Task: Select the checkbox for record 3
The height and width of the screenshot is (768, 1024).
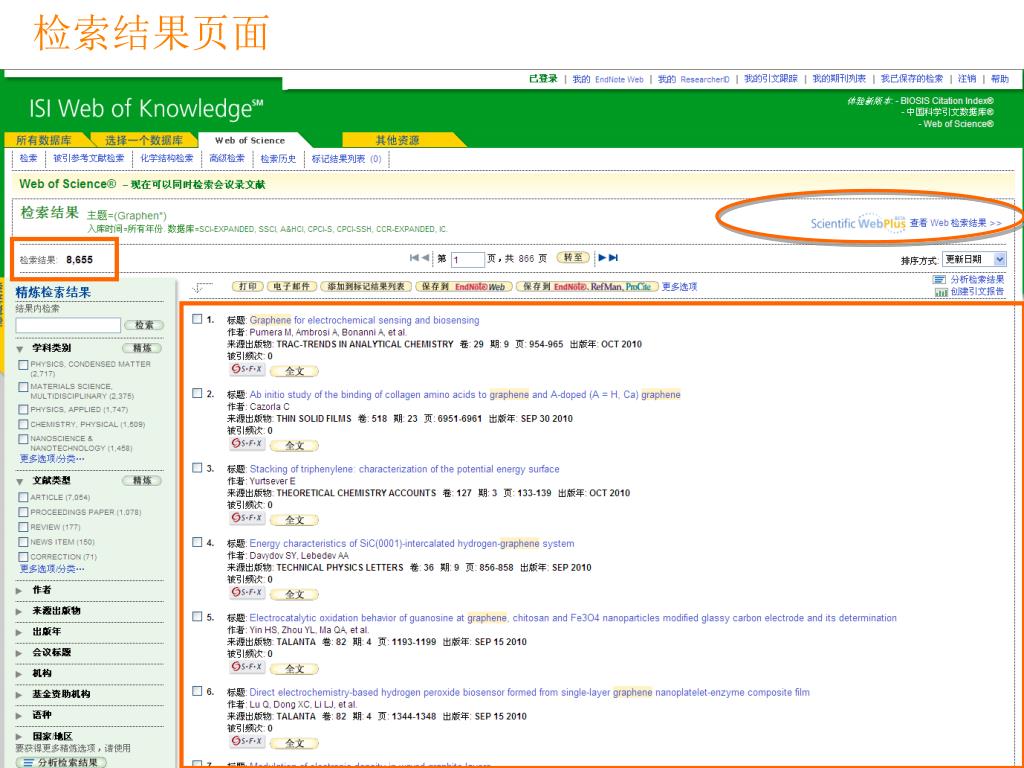Action: pyautogui.click(x=197, y=468)
